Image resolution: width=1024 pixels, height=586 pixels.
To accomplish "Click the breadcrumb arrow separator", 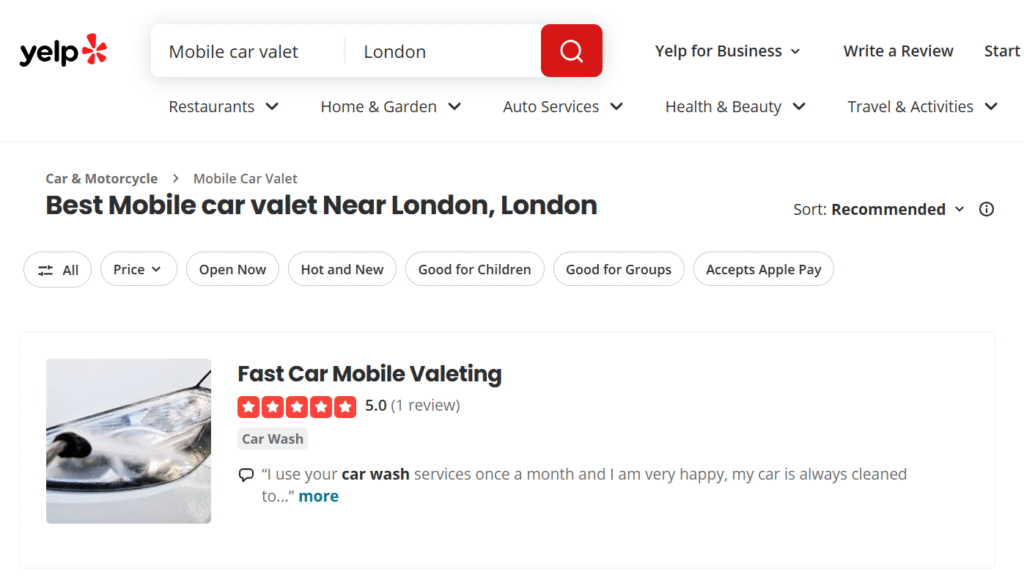I will [x=175, y=179].
